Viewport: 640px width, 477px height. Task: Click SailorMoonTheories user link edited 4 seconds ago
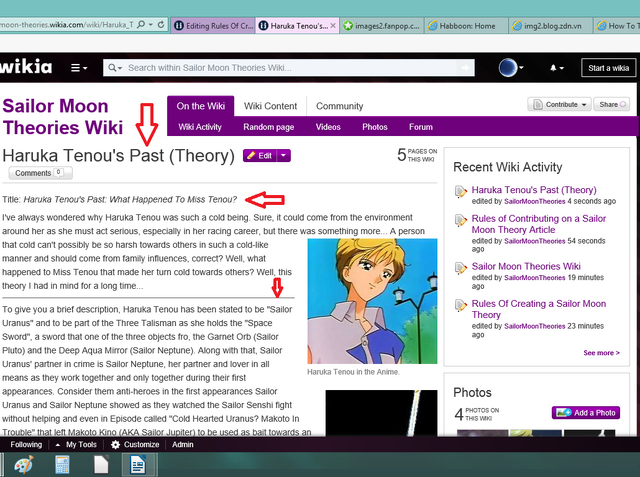coord(534,202)
